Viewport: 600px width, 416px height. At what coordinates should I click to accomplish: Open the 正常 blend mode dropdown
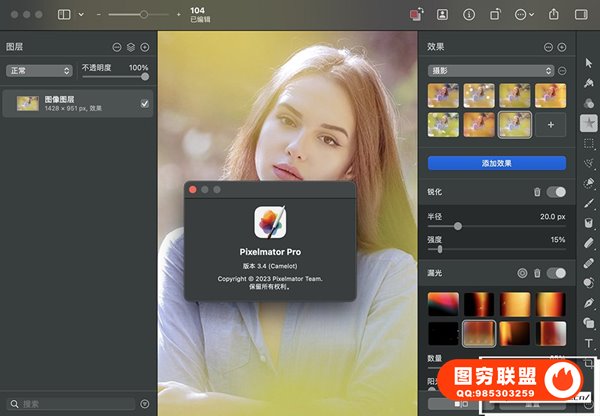[39, 71]
